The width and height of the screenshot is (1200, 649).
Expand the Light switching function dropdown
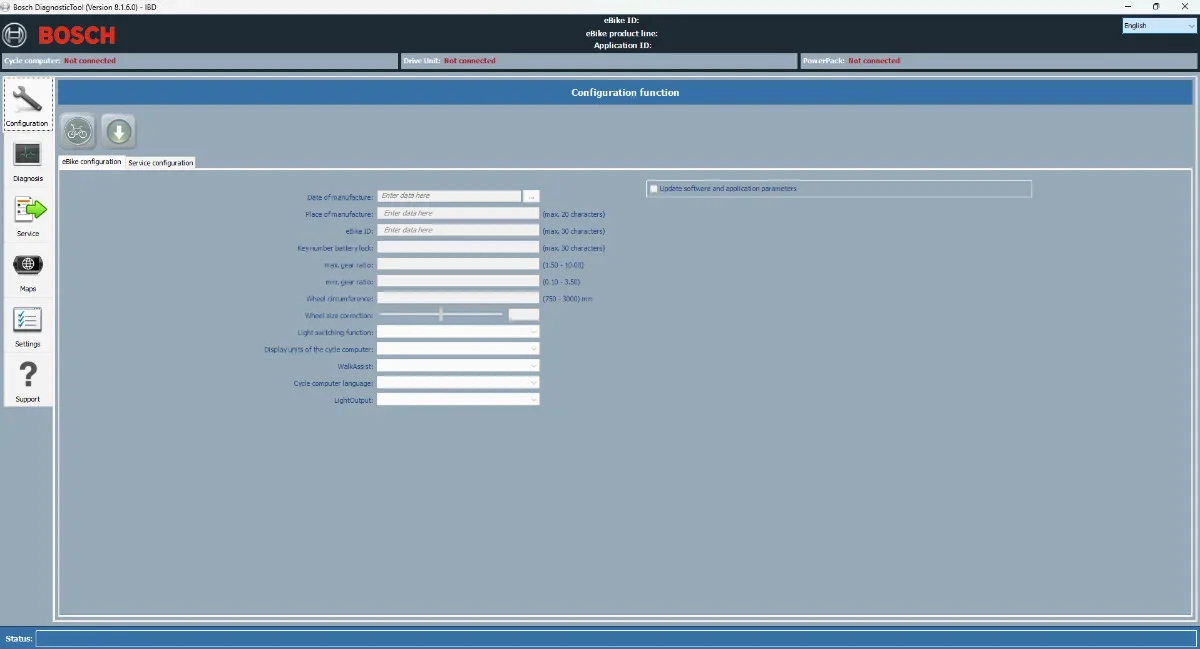pyautogui.click(x=458, y=332)
